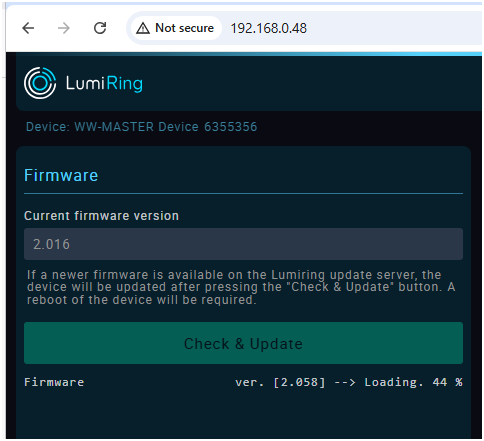Image resolution: width=484 pixels, height=441 pixels.
Task: Reload the page with the refresh icon
Action: coord(100,28)
